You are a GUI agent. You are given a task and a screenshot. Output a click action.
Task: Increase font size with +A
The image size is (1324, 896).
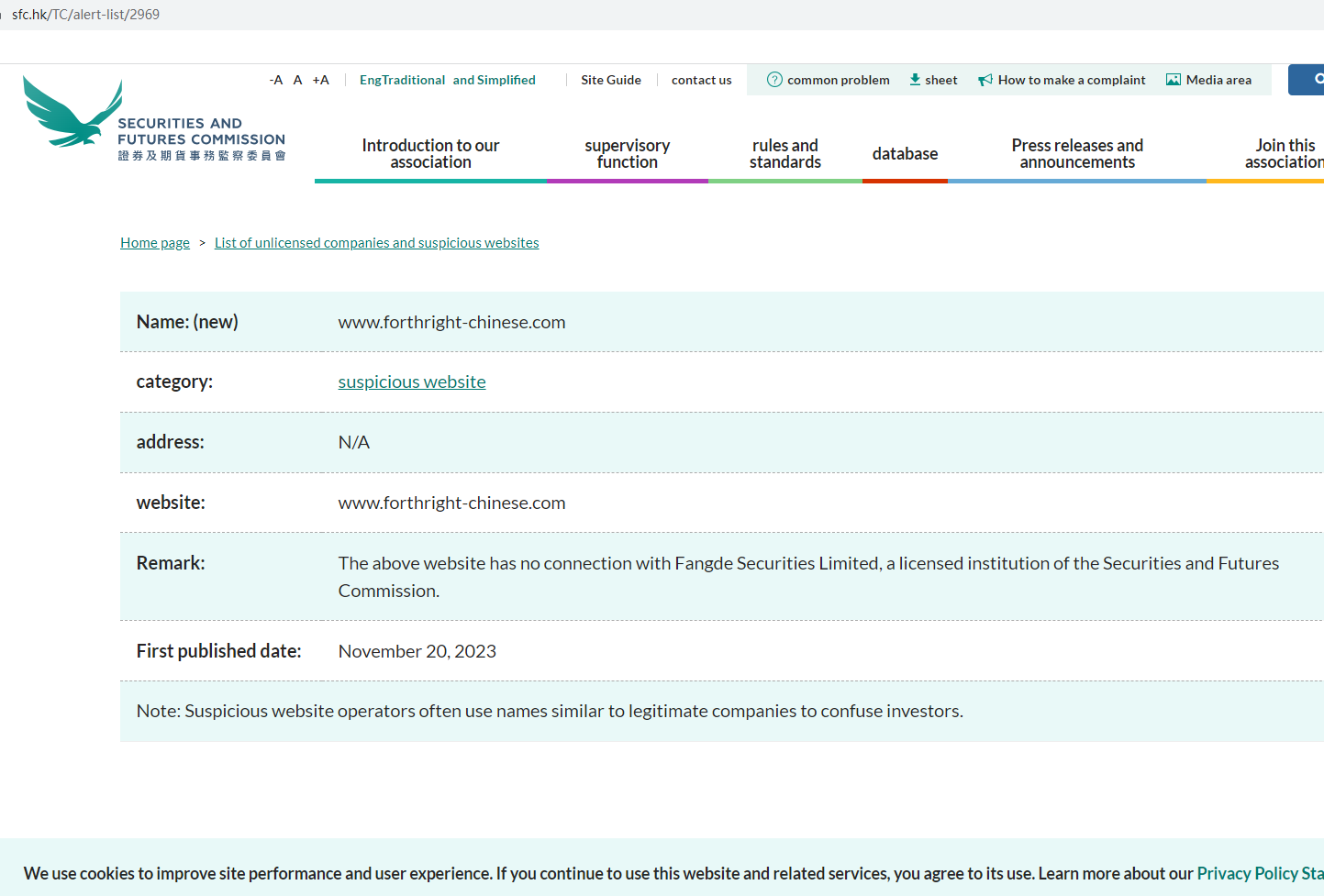(320, 80)
